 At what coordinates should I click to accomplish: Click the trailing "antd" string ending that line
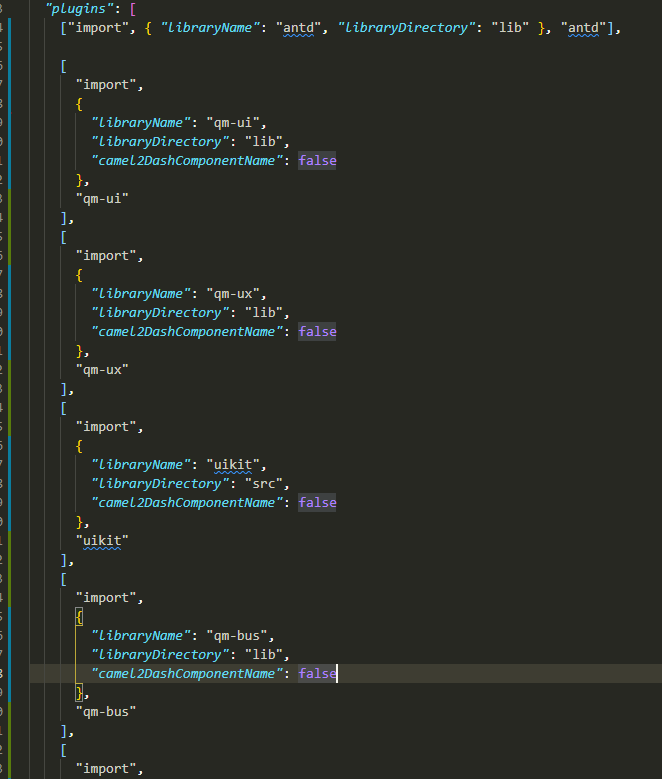click(x=583, y=28)
